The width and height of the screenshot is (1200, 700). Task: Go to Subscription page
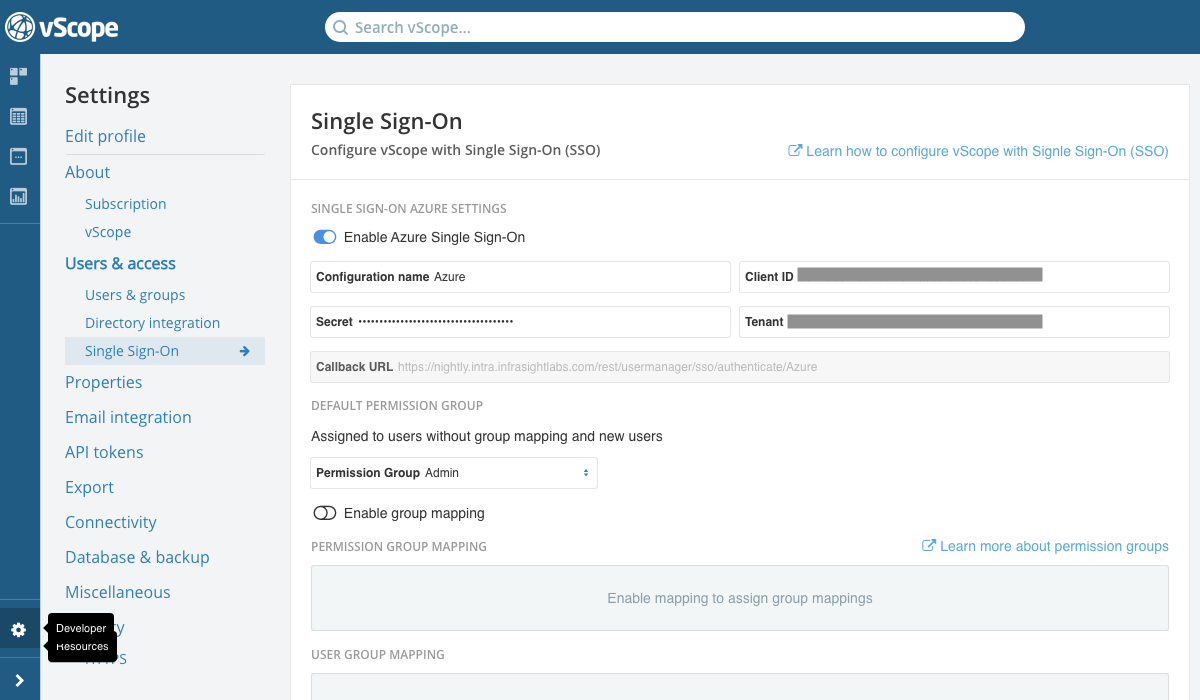[125, 204]
